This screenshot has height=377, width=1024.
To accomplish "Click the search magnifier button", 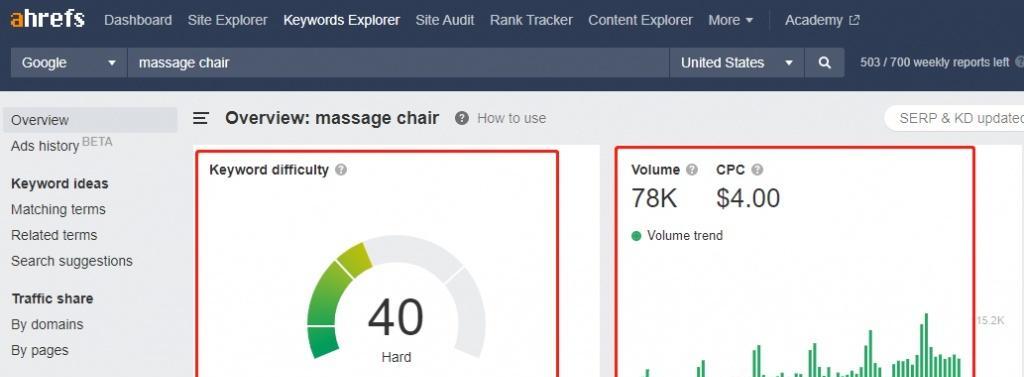I will (x=825, y=63).
